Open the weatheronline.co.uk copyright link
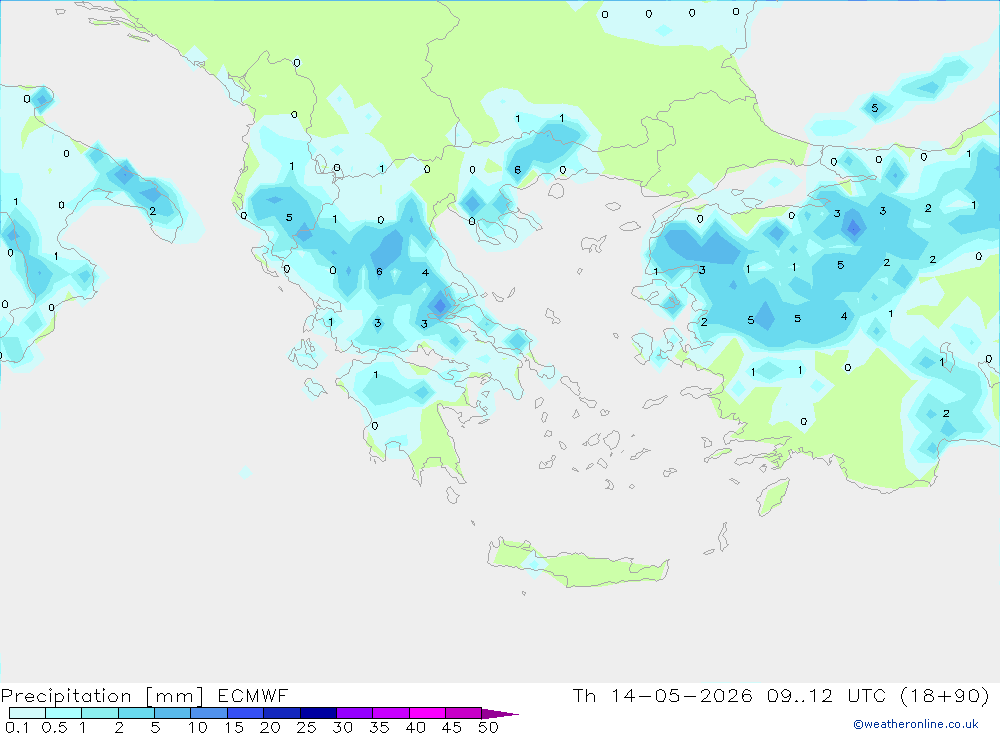Screen dimensions: 1000x733 pos(916,724)
